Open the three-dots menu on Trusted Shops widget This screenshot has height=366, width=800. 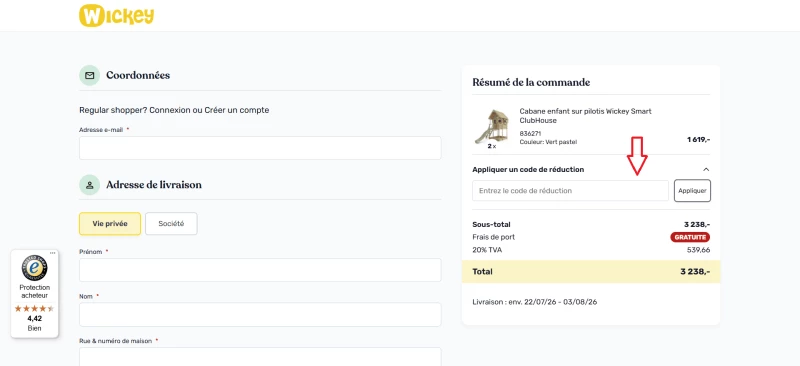tap(53, 253)
